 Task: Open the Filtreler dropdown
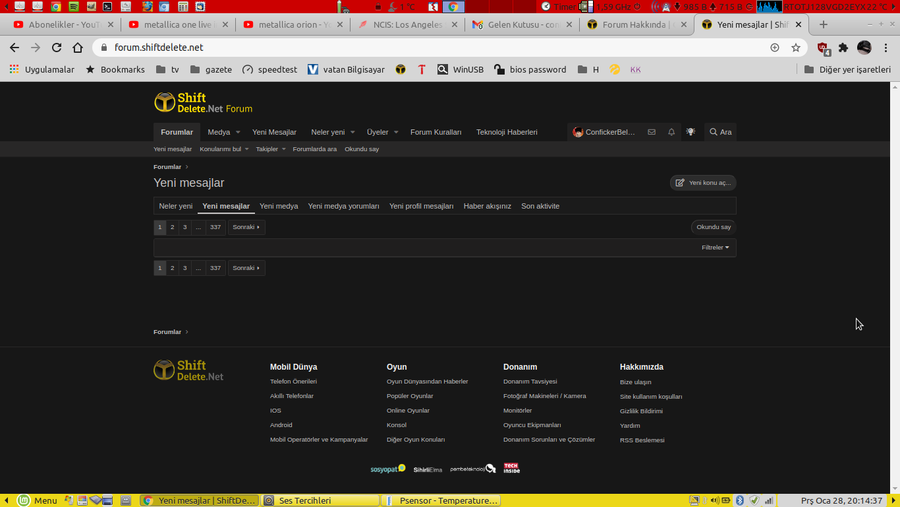point(715,247)
